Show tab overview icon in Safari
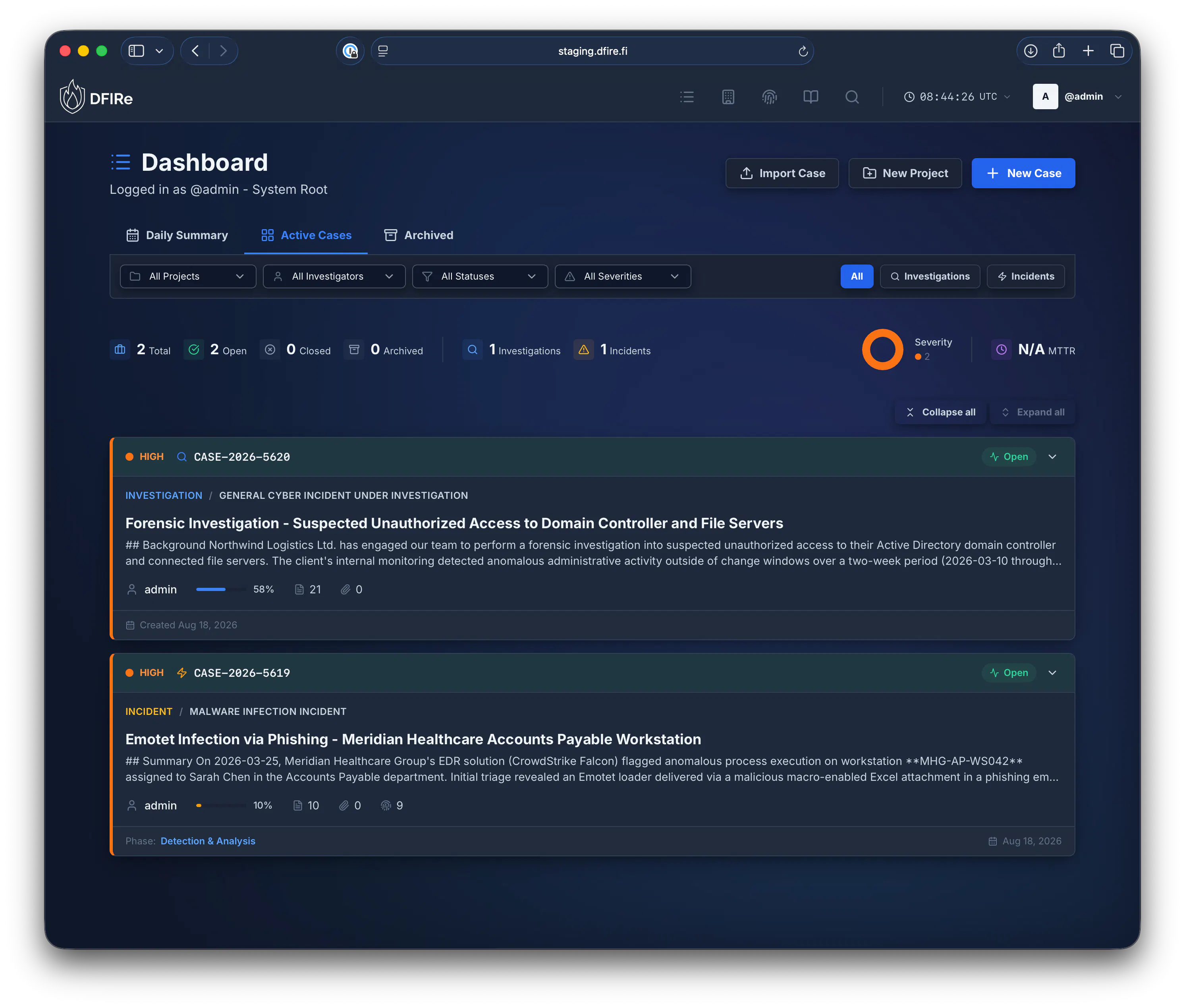The image size is (1185, 1008). pos(1117,51)
